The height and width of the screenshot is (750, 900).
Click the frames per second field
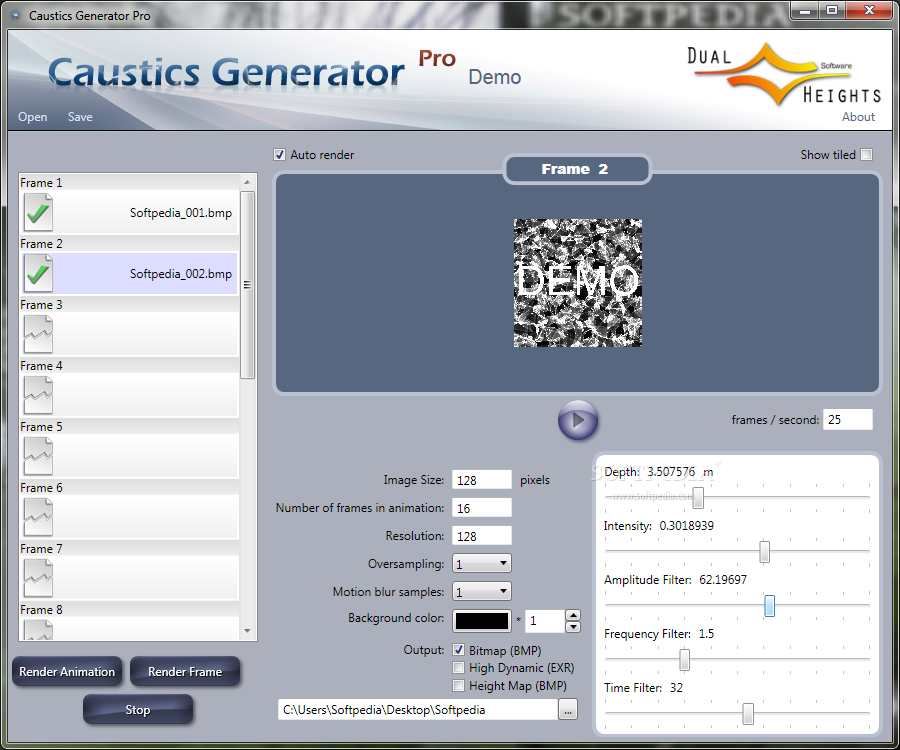tap(848, 419)
